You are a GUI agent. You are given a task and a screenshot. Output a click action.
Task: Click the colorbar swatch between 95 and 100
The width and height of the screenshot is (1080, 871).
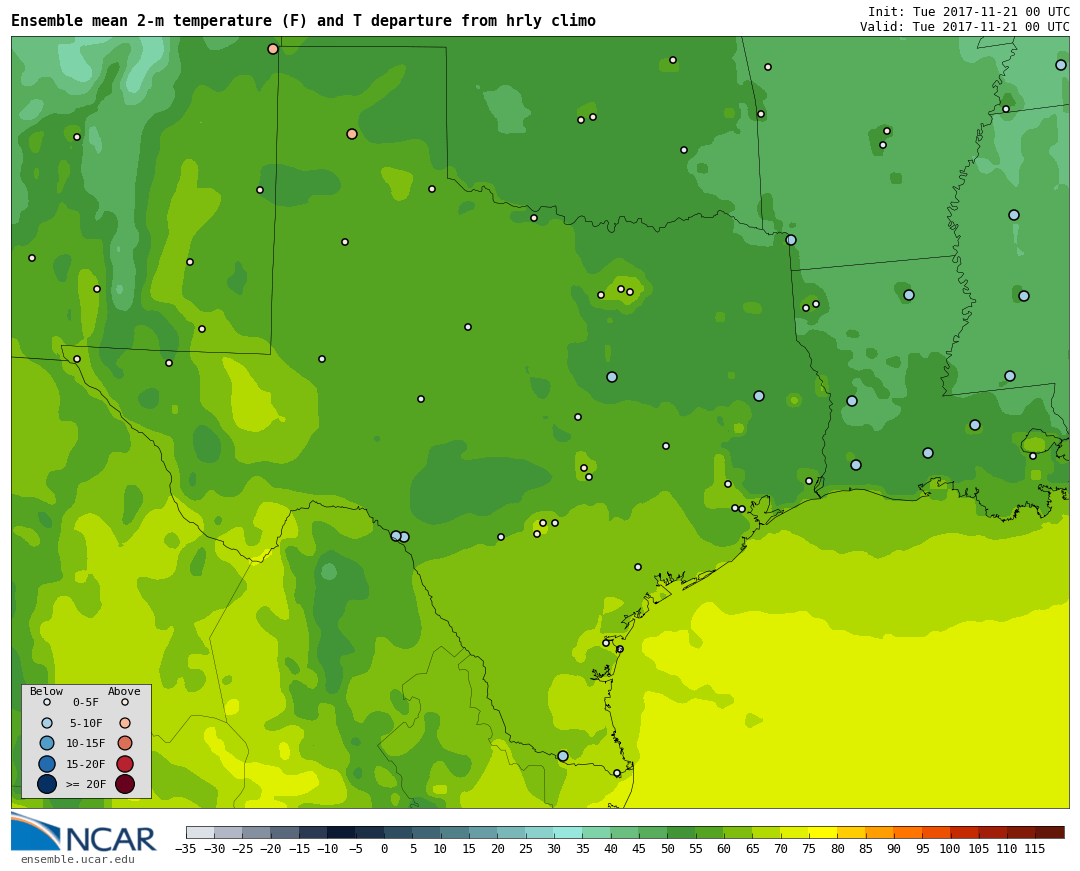pyautogui.click(x=936, y=832)
